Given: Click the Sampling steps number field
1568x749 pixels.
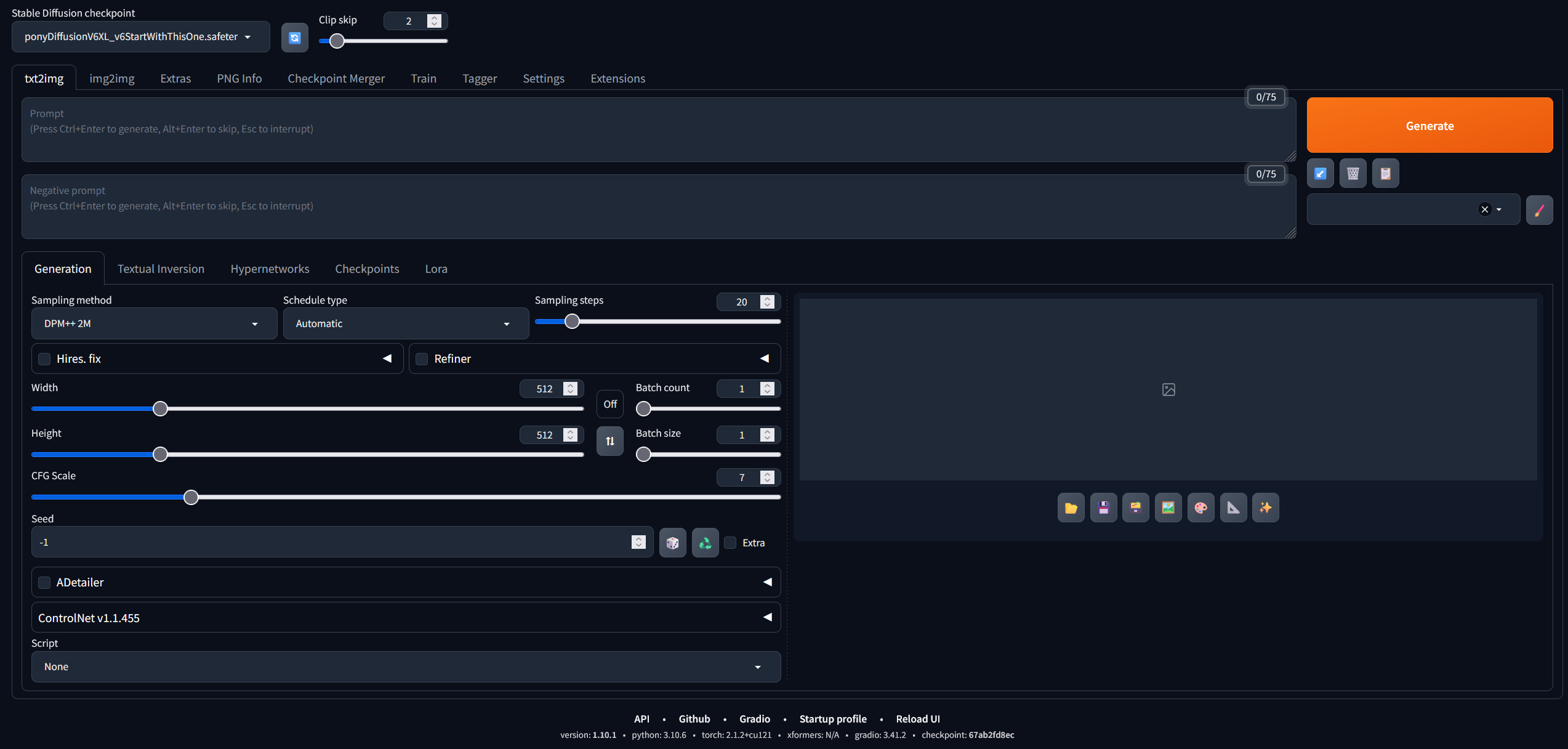Looking at the screenshot, I should click(748, 302).
